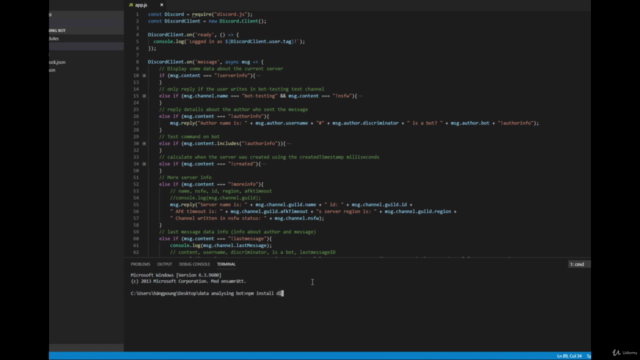Click line number 52 in the gutter

(x=136, y=184)
